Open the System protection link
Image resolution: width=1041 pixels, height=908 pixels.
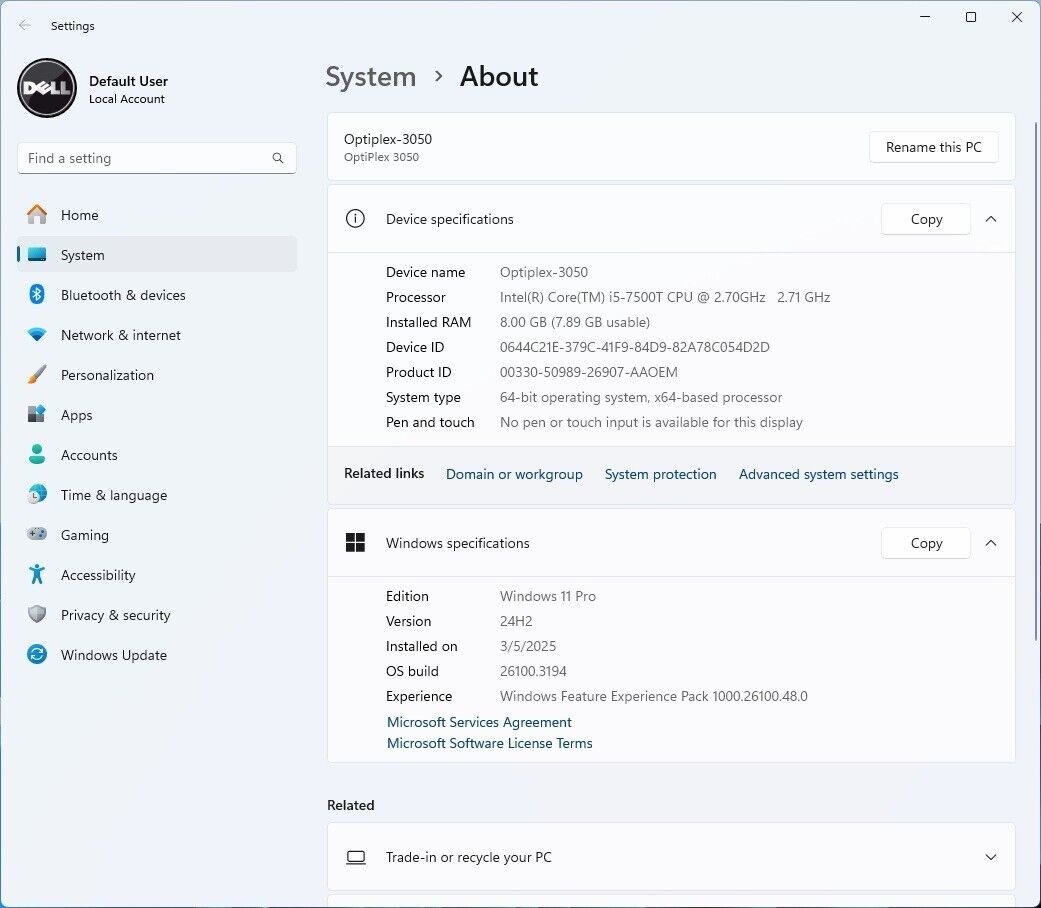[661, 474]
